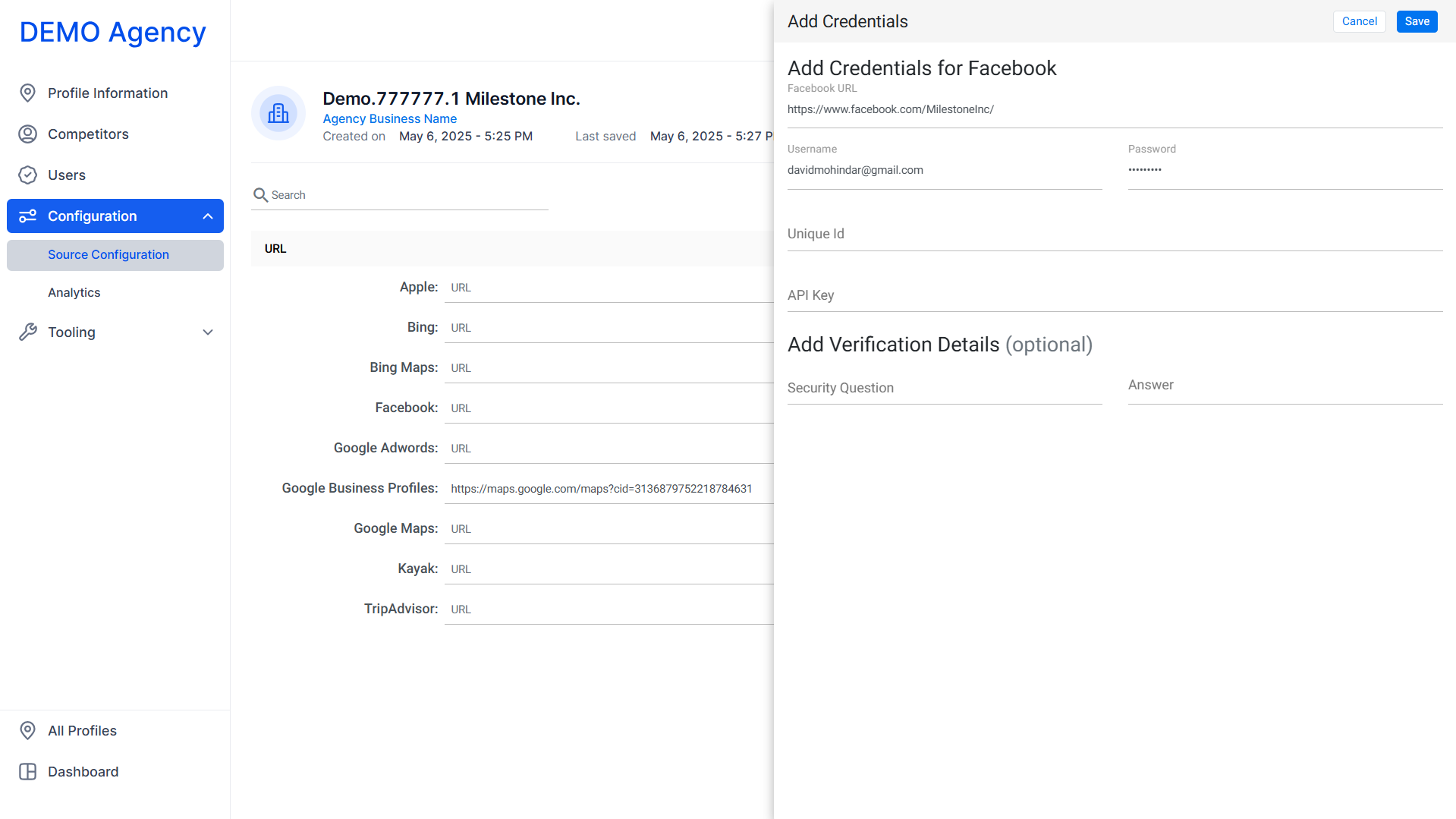This screenshot has height=819, width=1456.
Task: Save the Facebook credentials
Action: pos(1417,21)
